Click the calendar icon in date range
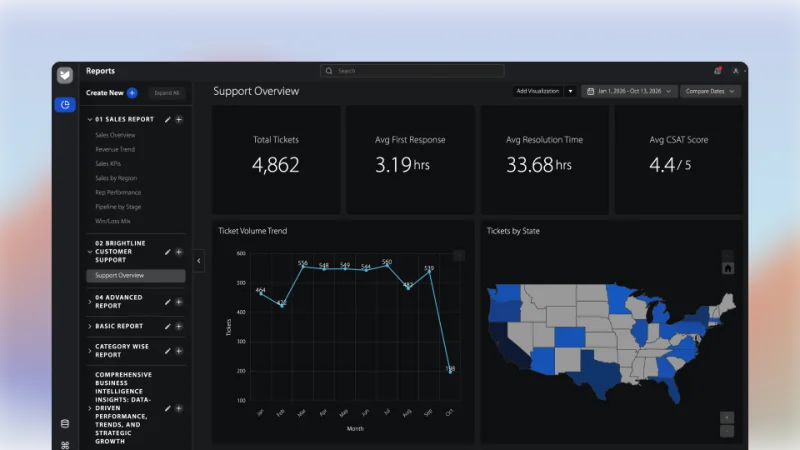This screenshot has height=450, width=800. click(x=590, y=91)
